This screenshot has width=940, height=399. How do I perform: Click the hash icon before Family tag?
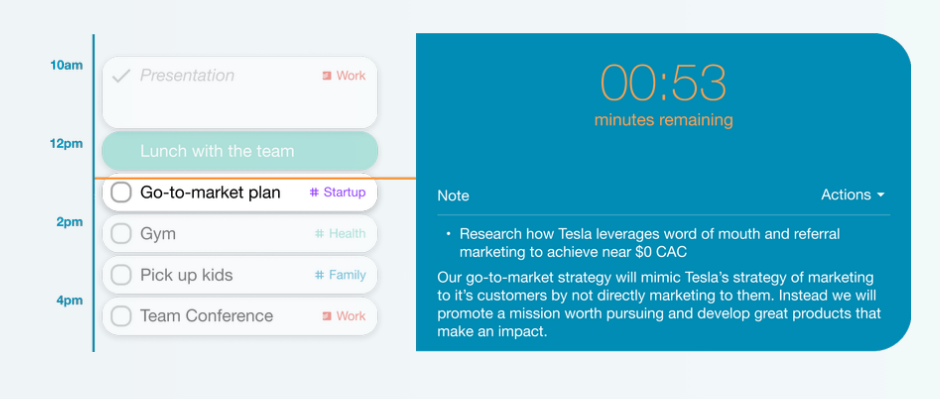click(x=320, y=275)
